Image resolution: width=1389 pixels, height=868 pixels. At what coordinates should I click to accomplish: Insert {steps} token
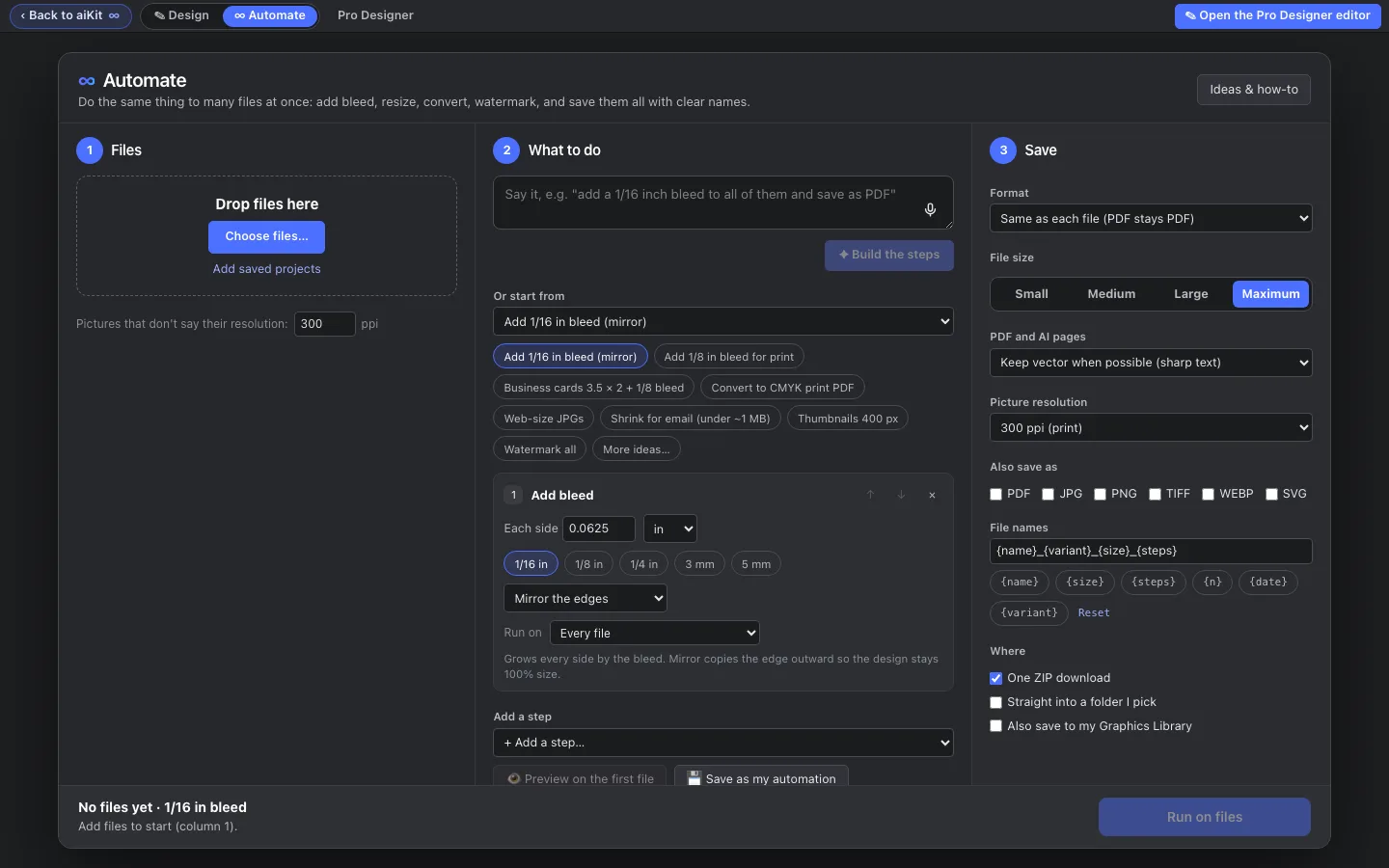[1154, 583]
